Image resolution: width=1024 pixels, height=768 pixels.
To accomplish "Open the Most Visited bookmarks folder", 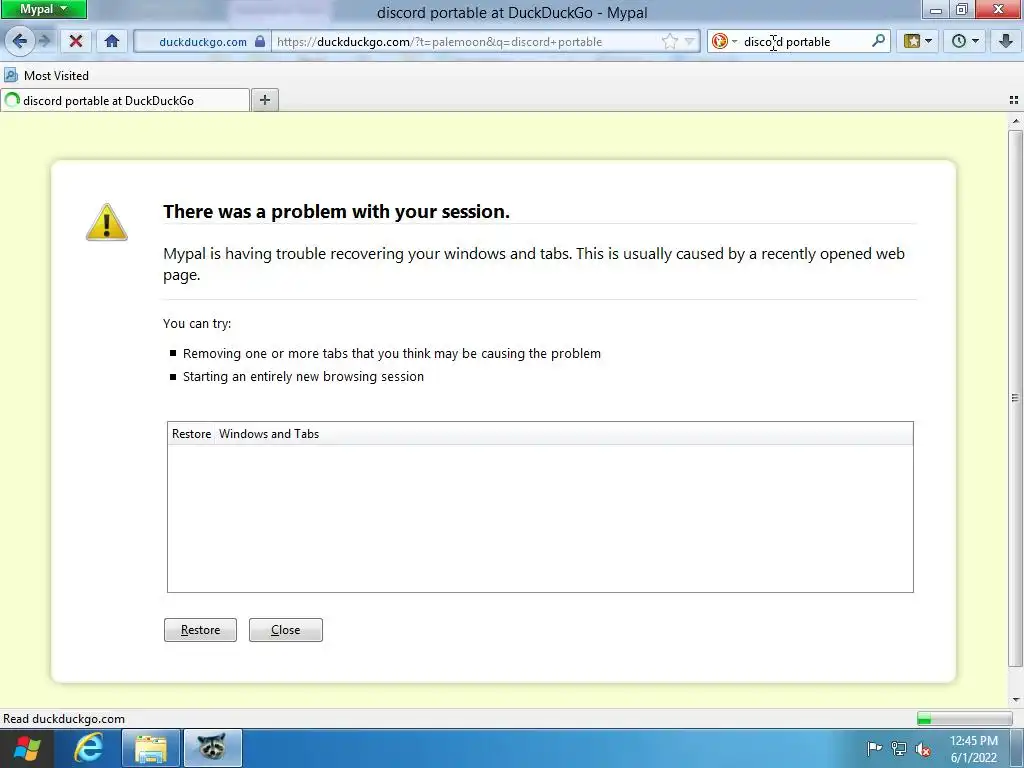I will [x=46, y=76].
